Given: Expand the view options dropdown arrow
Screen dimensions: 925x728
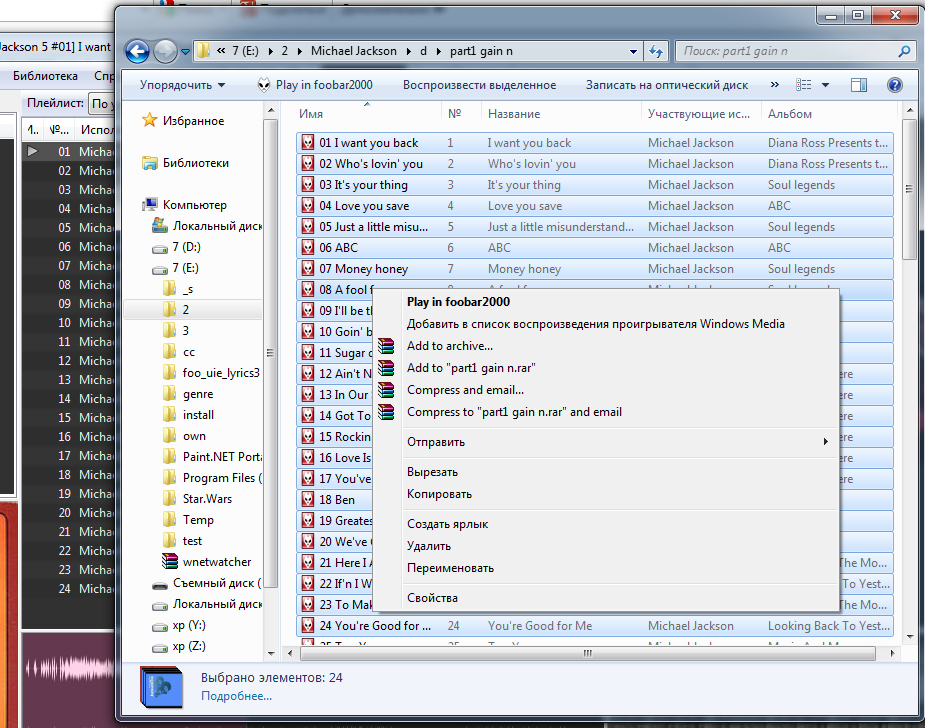Looking at the screenshot, I should click(825, 85).
